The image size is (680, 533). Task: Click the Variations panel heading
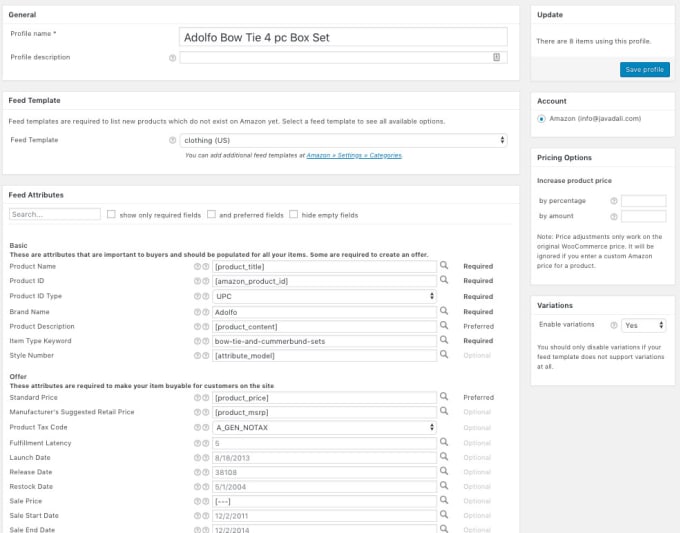555,305
